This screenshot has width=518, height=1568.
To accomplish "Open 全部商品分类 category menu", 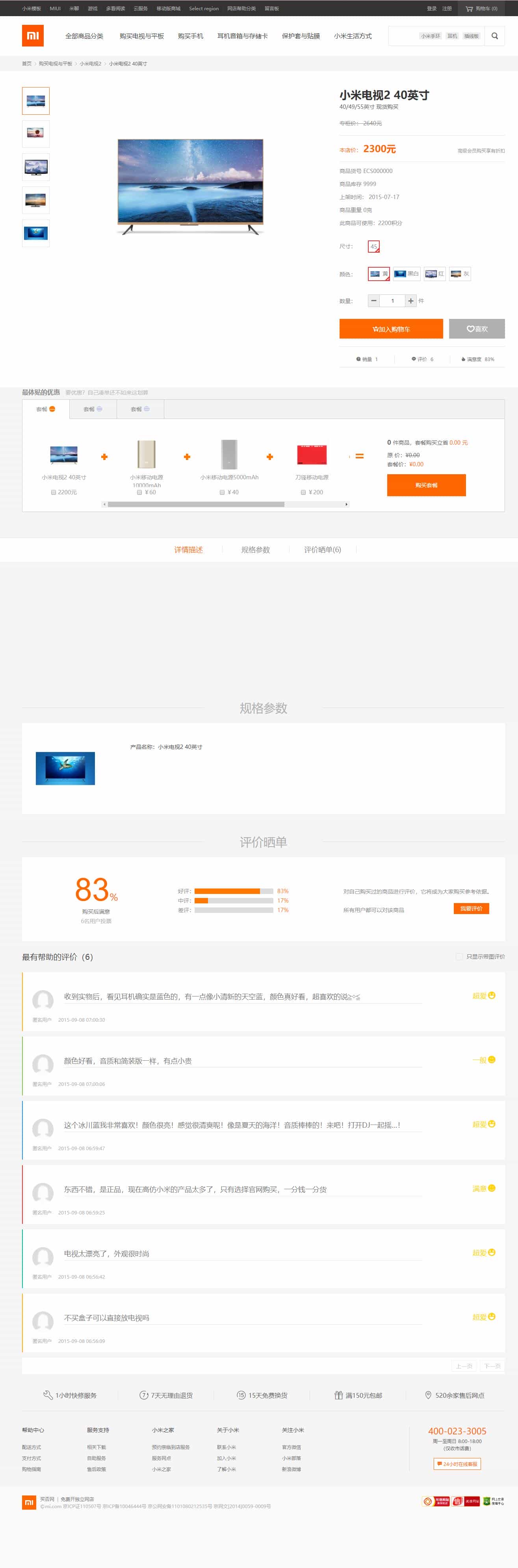I will click(85, 36).
